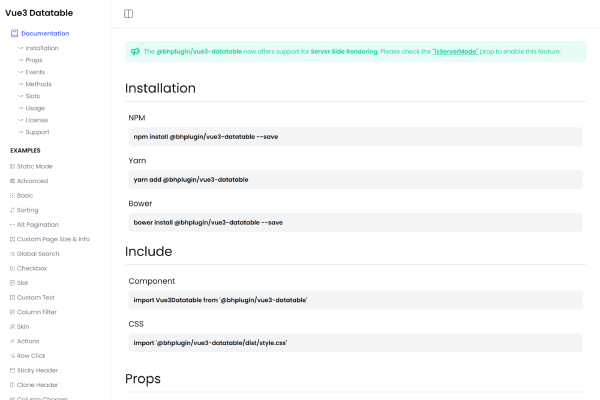
Task: Expand the Usage chevron
Action: 21,108
